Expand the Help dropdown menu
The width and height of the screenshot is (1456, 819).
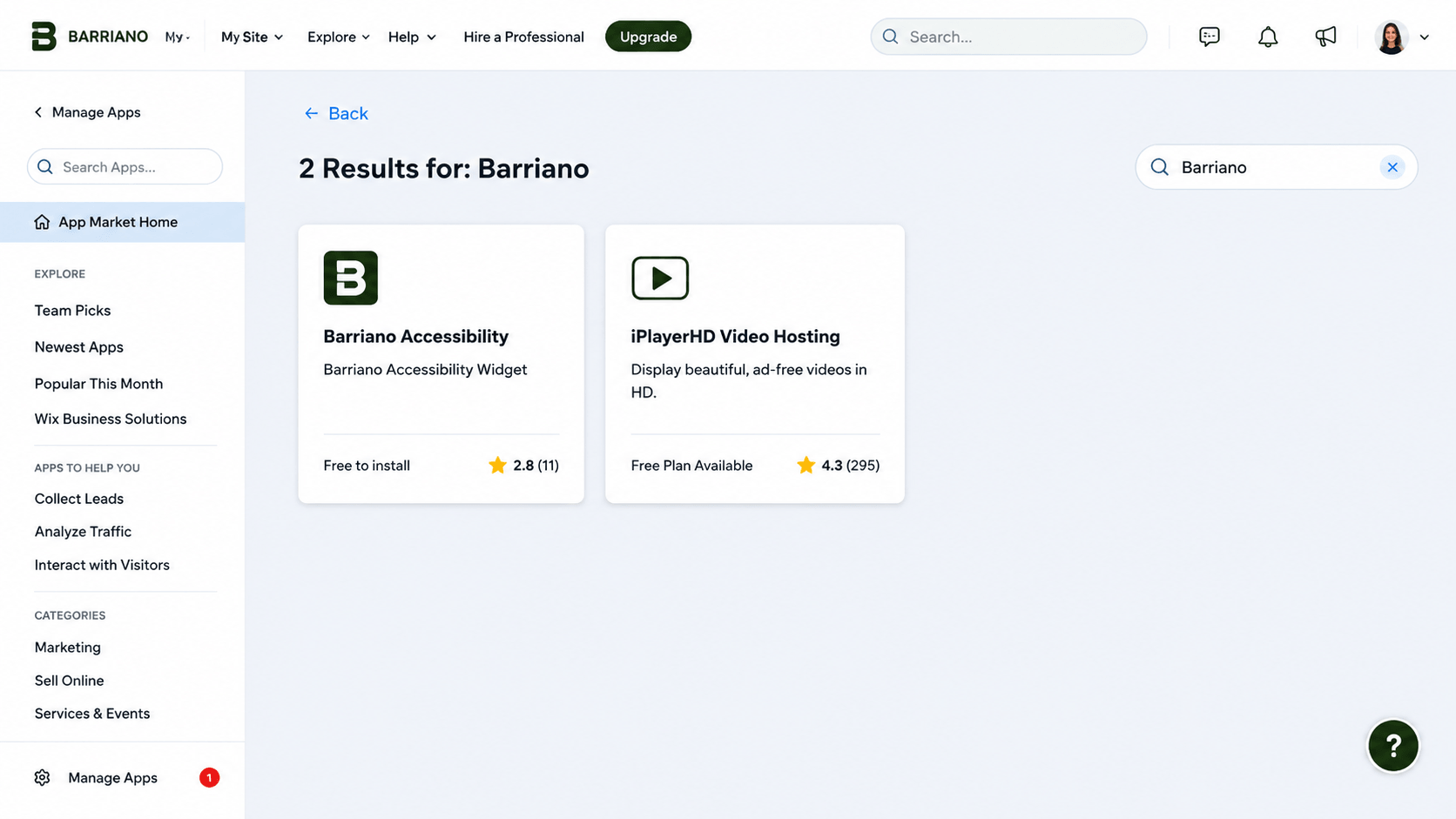click(x=412, y=37)
